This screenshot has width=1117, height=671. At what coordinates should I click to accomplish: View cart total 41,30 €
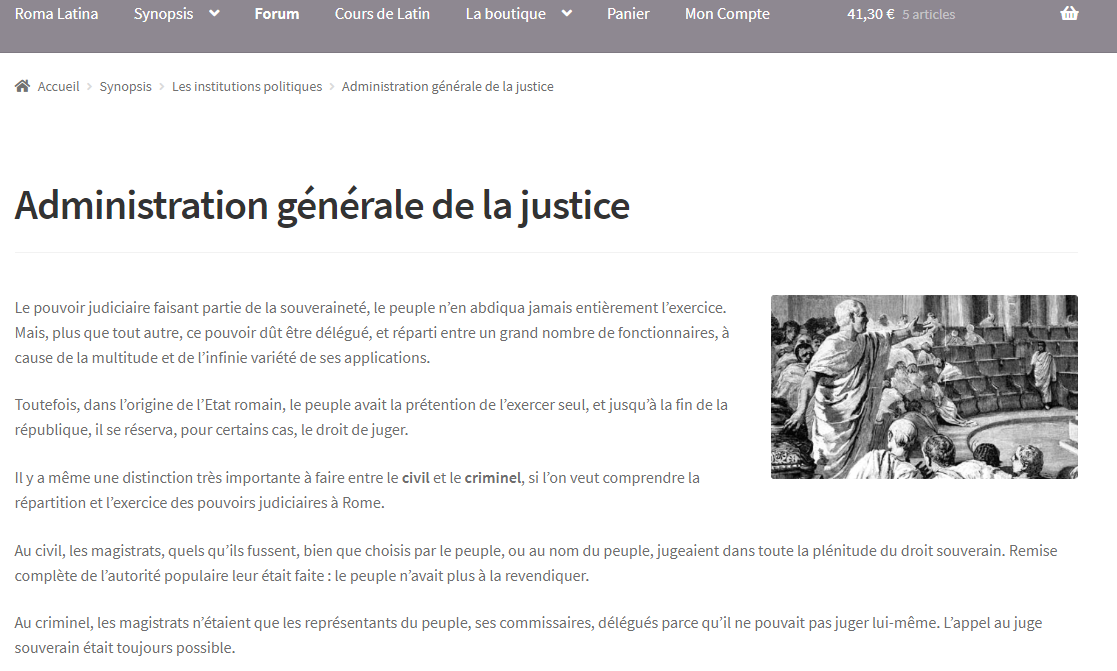click(x=870, y=14)
